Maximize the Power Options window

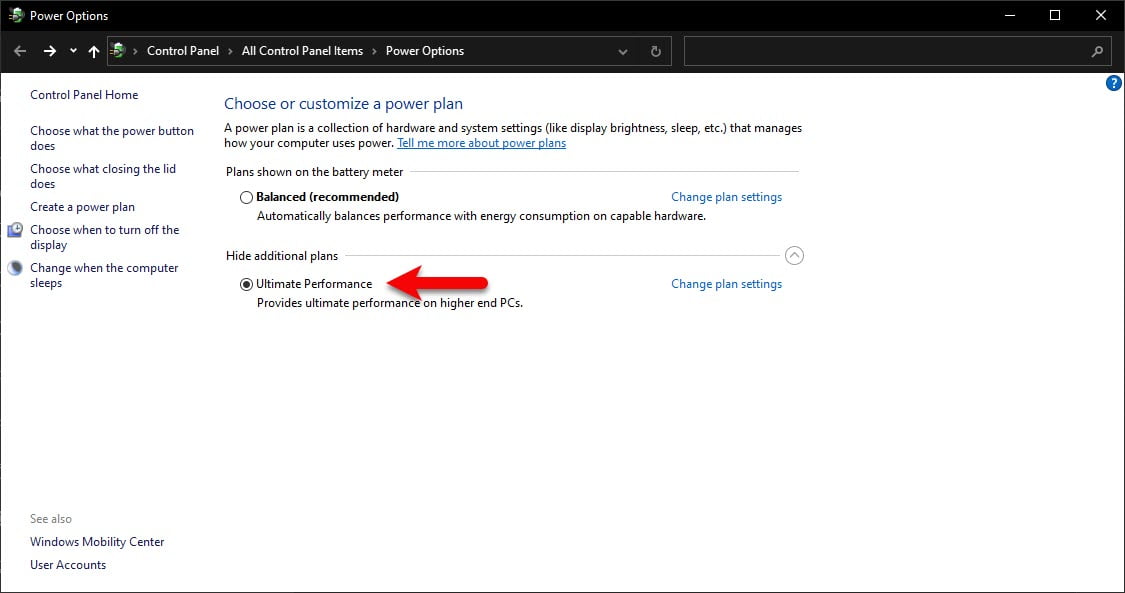pos(1055,15)
